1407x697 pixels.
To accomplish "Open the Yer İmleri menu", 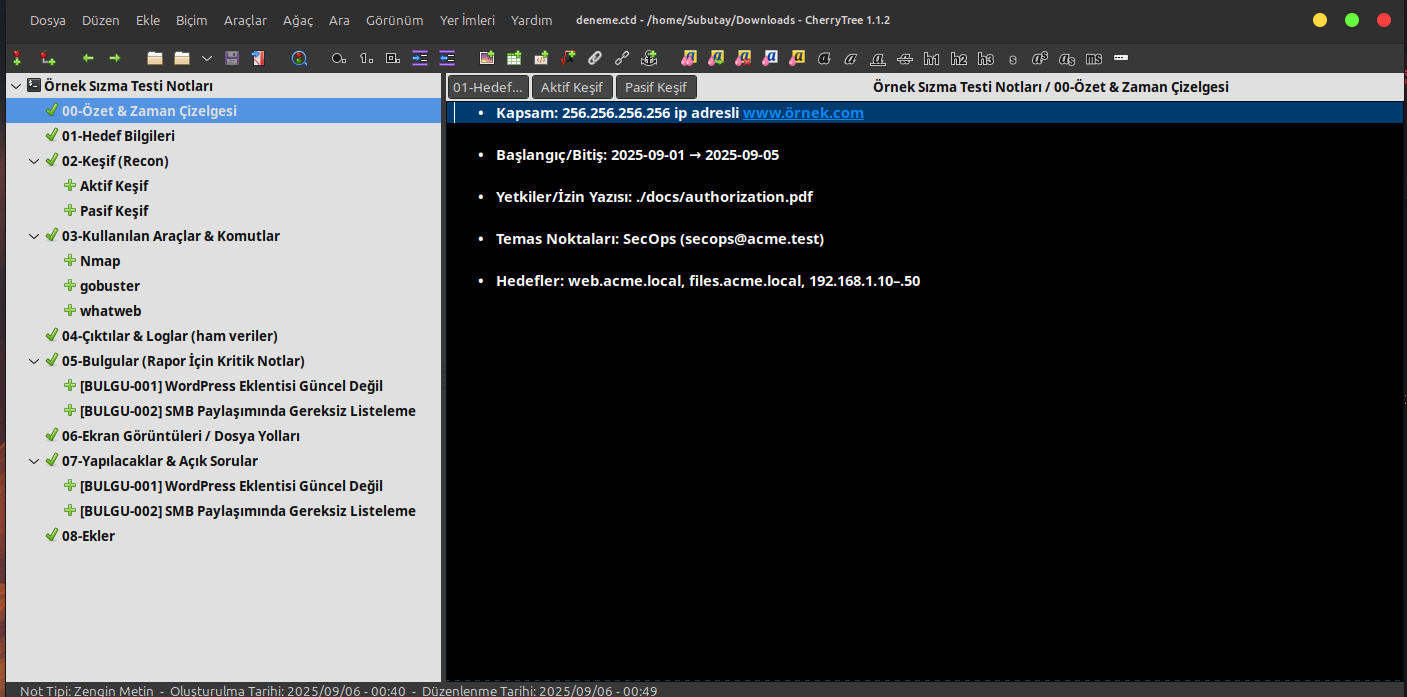I will coord(467,20).
